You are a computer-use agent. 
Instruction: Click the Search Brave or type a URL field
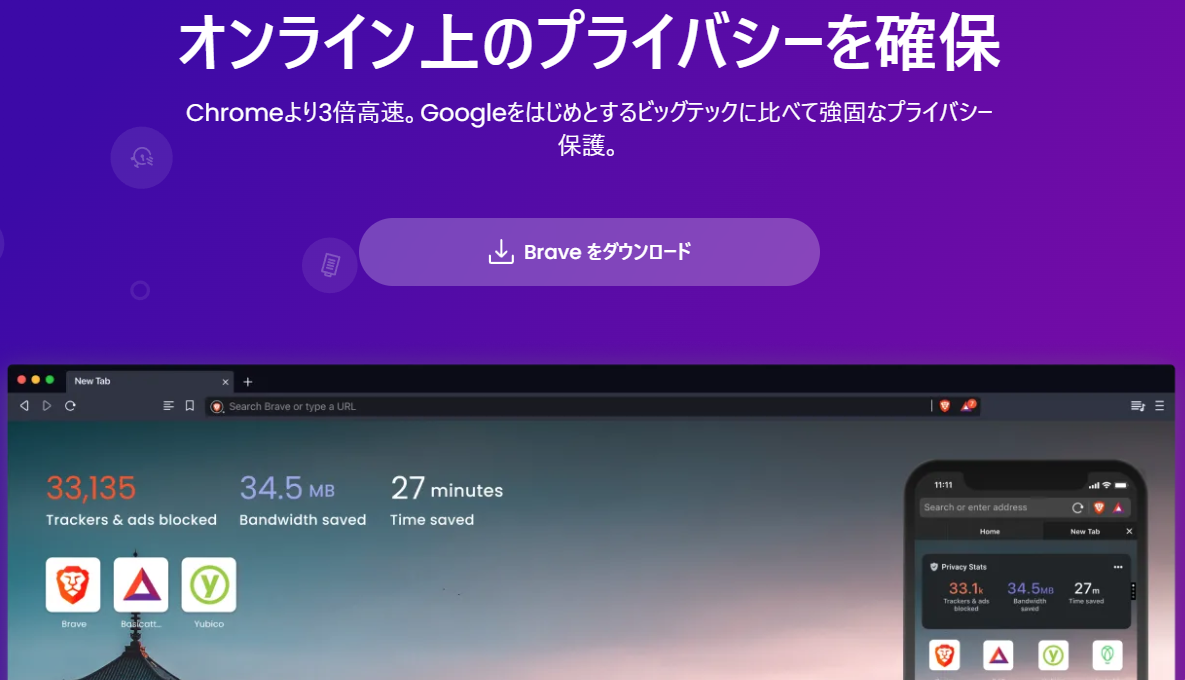570,406
